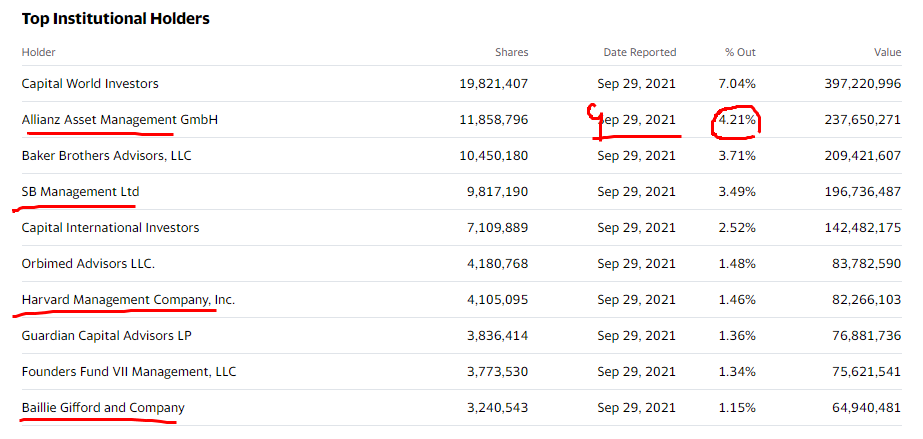The width and height of the screenshot is (923, 439).
Task: Click the date in Founders Fund VII row
Action: coord(637,372)
